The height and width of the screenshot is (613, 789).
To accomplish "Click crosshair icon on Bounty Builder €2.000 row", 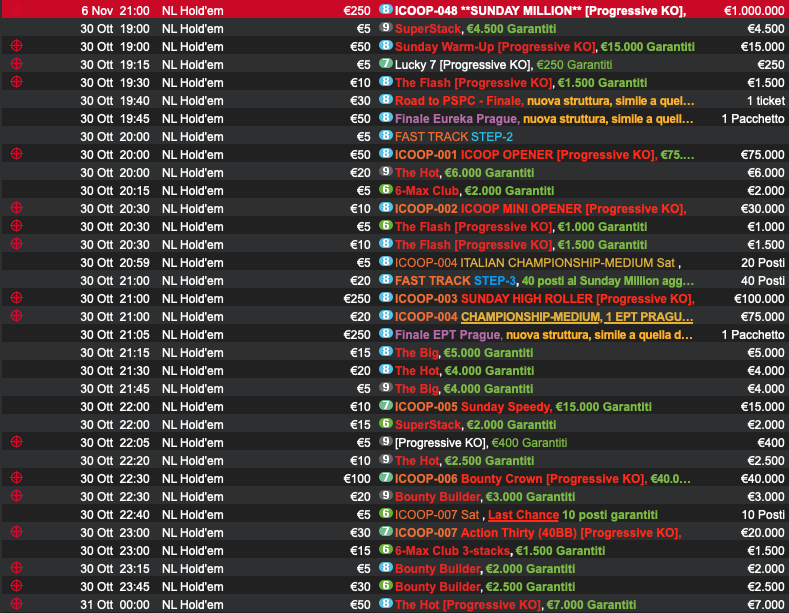I will click(17, 568).
